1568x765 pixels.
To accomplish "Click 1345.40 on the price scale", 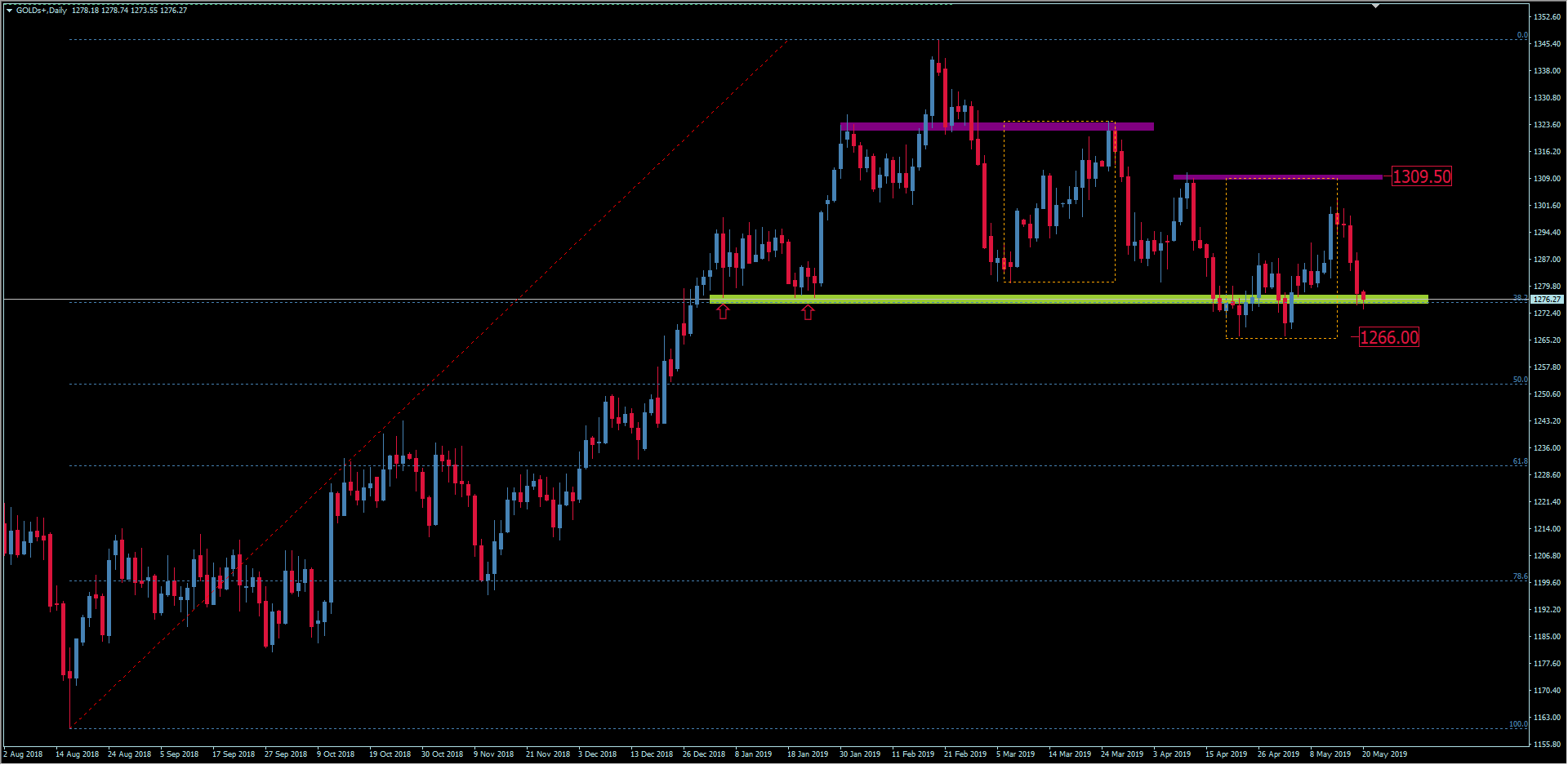I will pyautogui.click(x=1547, y=44).
